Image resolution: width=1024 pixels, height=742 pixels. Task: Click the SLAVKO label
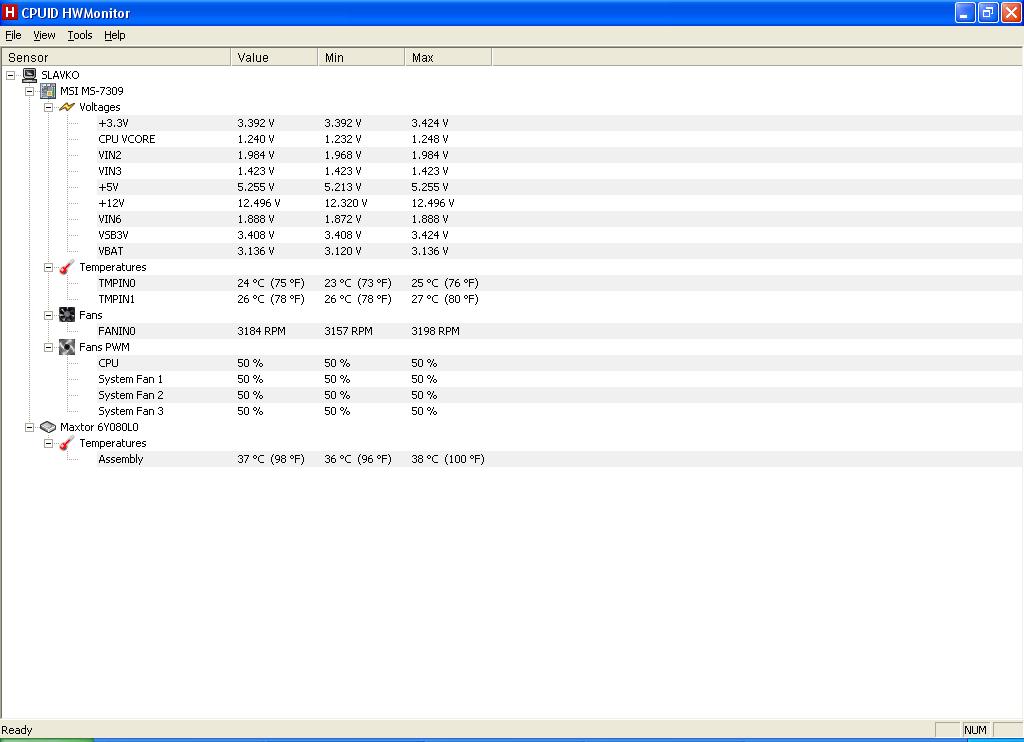coord(60,75)
